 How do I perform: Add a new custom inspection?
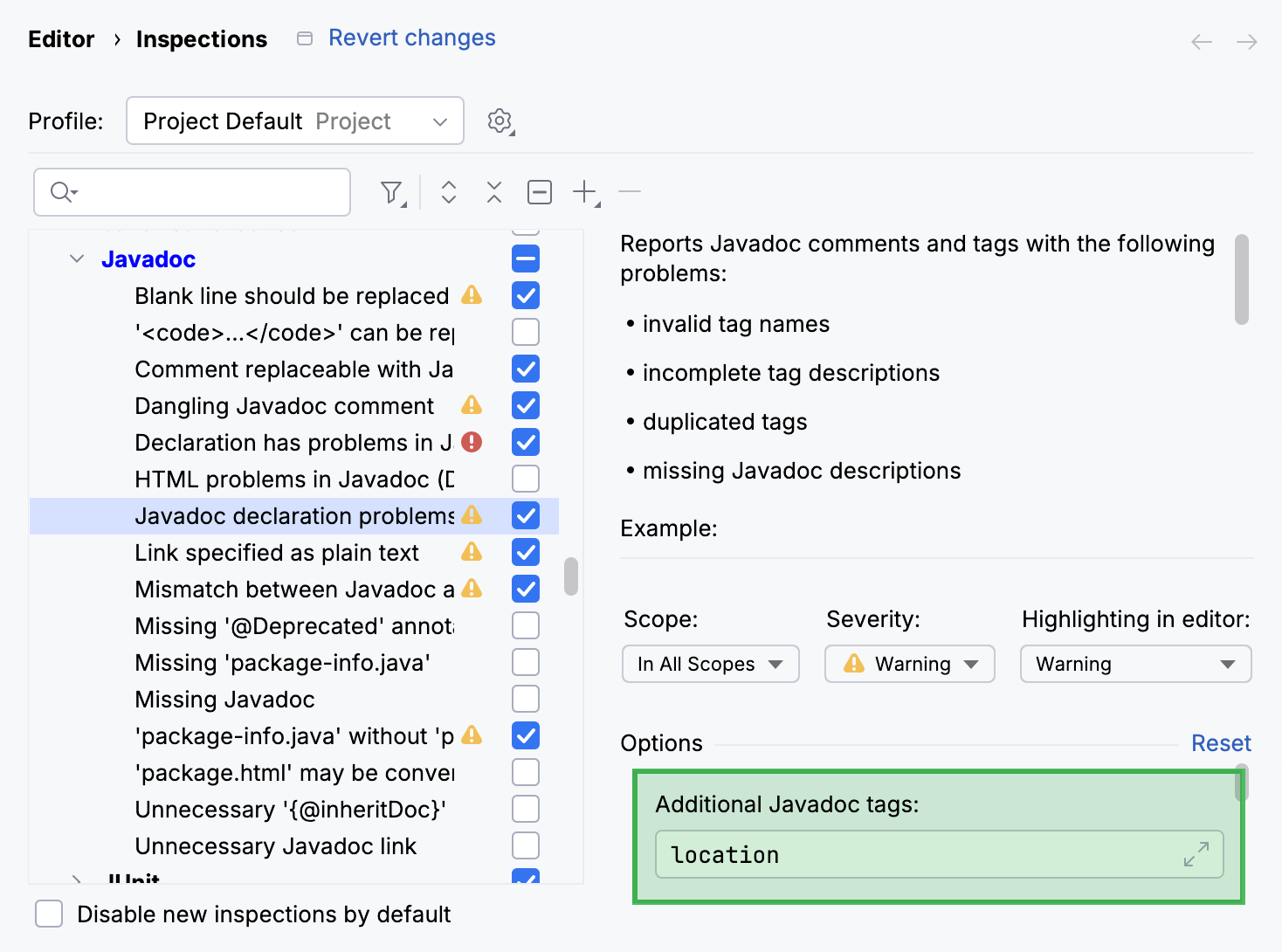click(584, 191)
